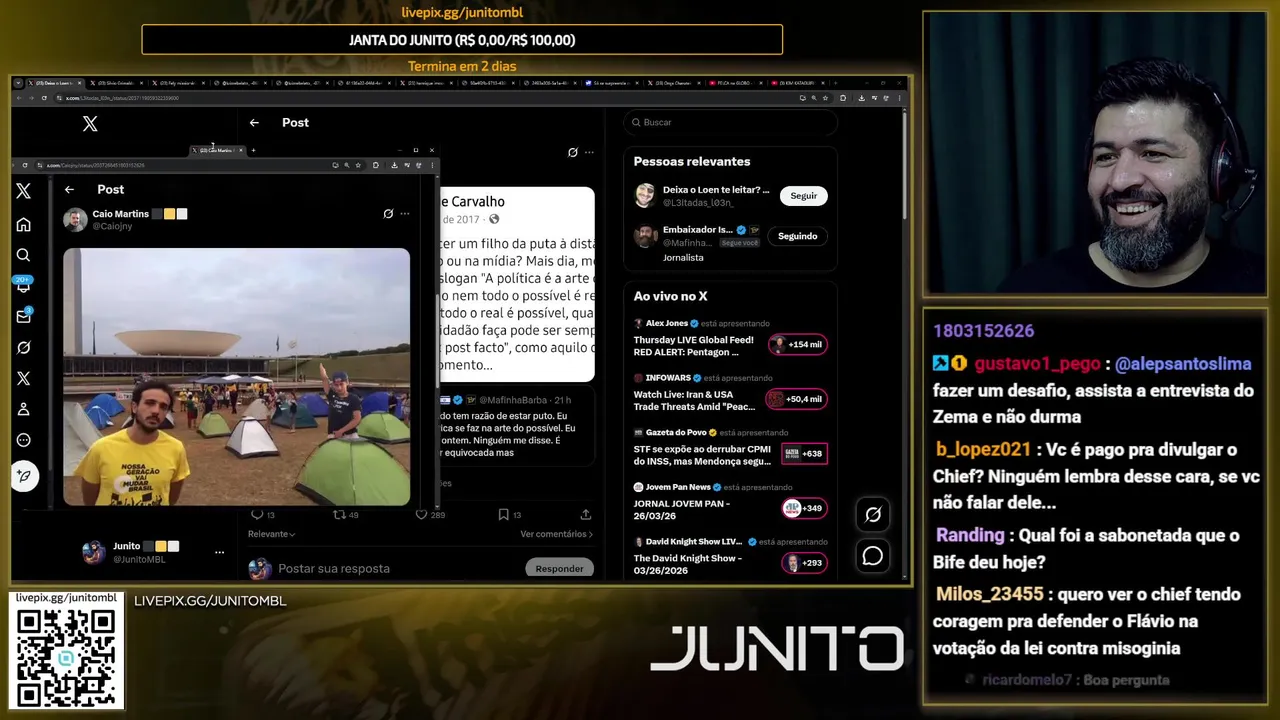Open three-dot menu on rear window post
1280x720 pixels.
[589, 152]
